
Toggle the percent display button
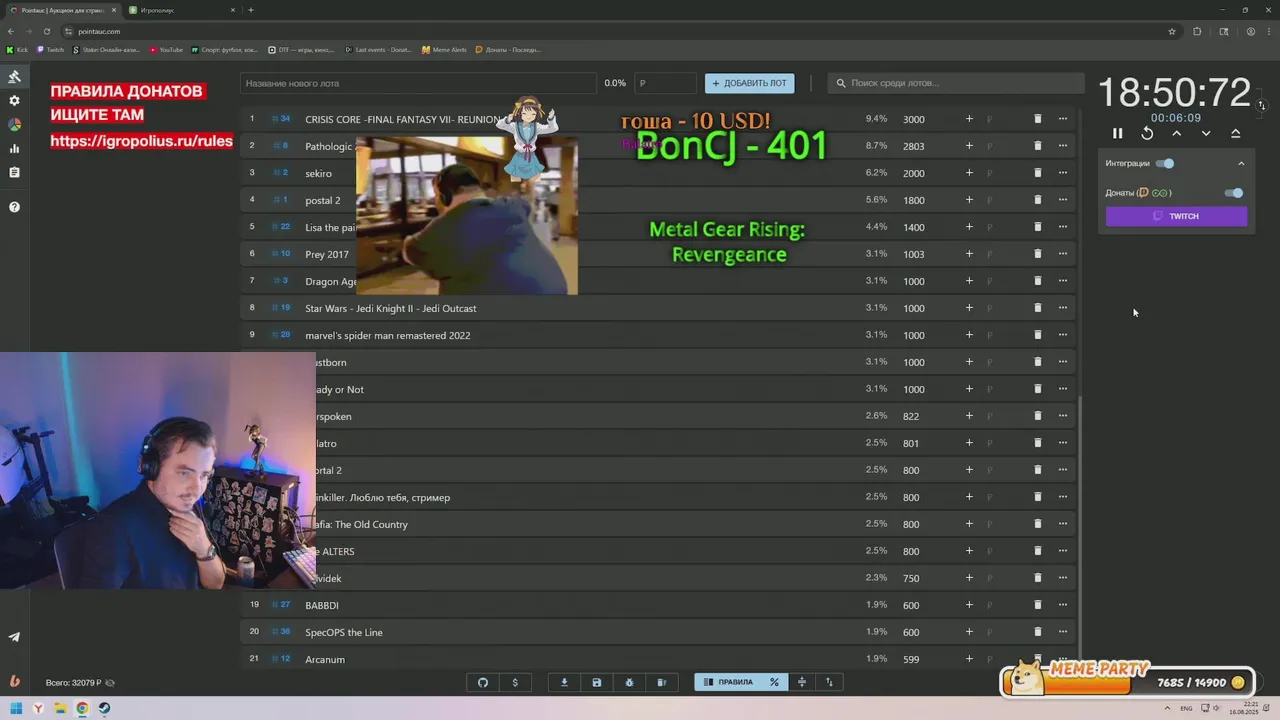click(x=774, y=682)
